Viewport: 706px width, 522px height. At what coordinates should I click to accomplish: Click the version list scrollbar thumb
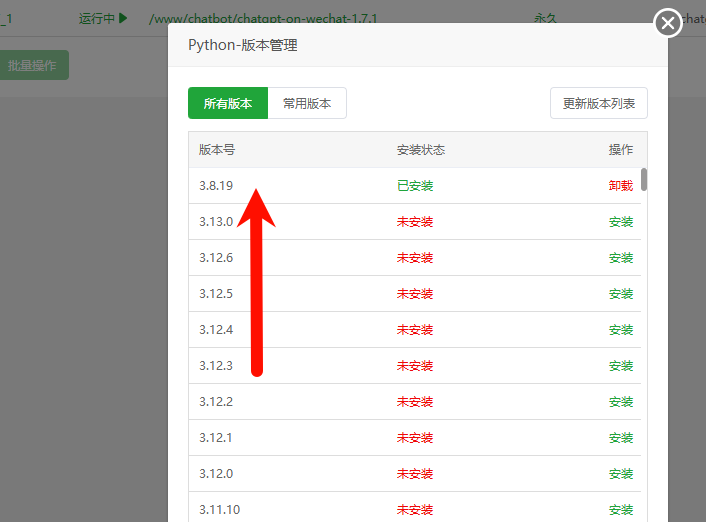tap(644, 179)
